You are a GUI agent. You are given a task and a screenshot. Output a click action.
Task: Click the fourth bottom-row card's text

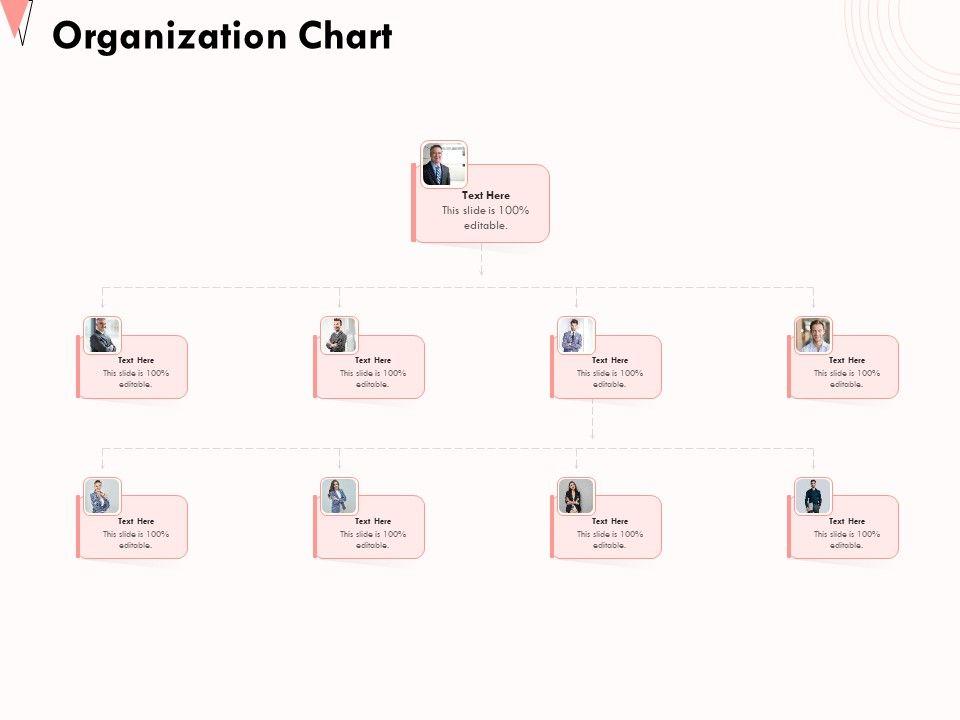pos(847,533)
